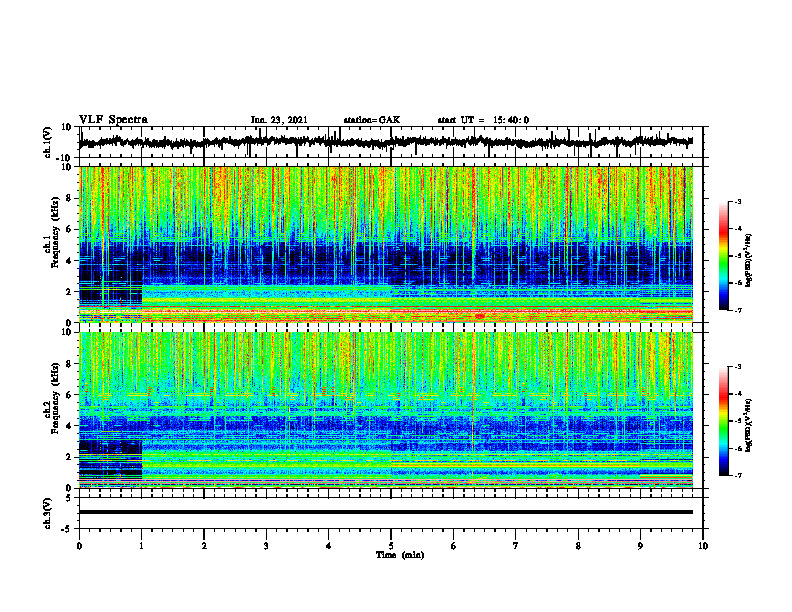Click the "-3" label on ch.1 color scale
Image resolution: width=792 pixels, height=612 pixels.
[737, 202]
